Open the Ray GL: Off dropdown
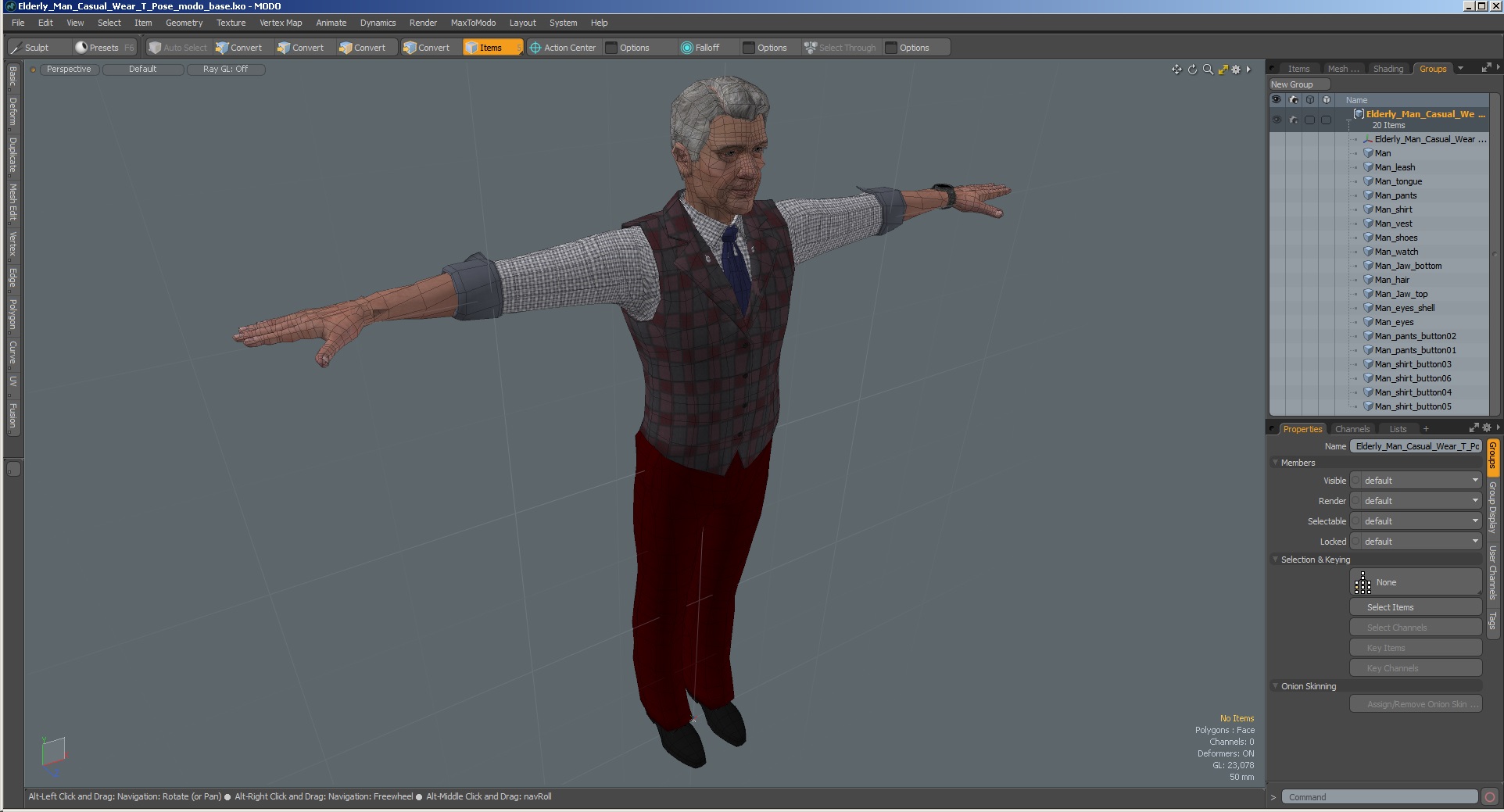This screenshot has width=1504, height=812. 225,70
